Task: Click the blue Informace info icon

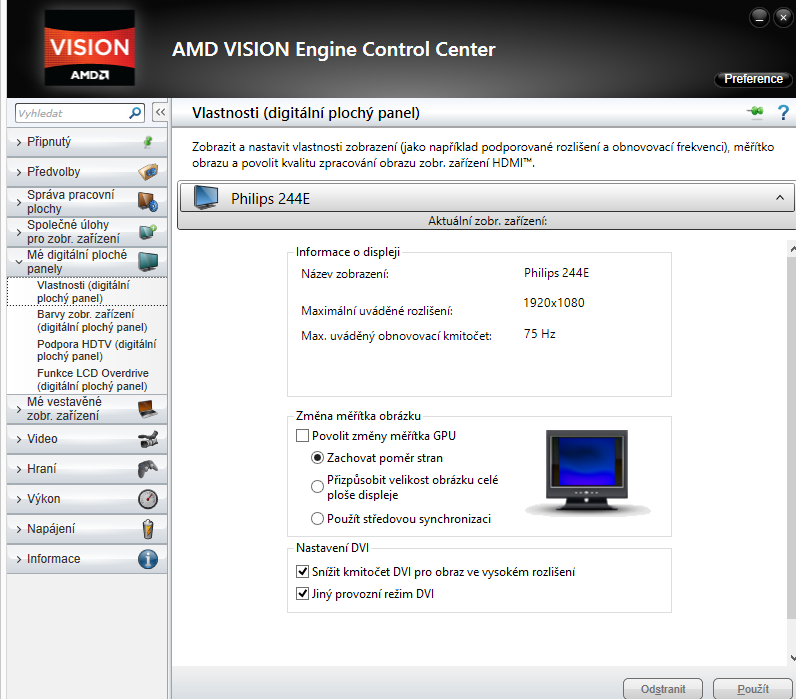Action: [148, 559]
